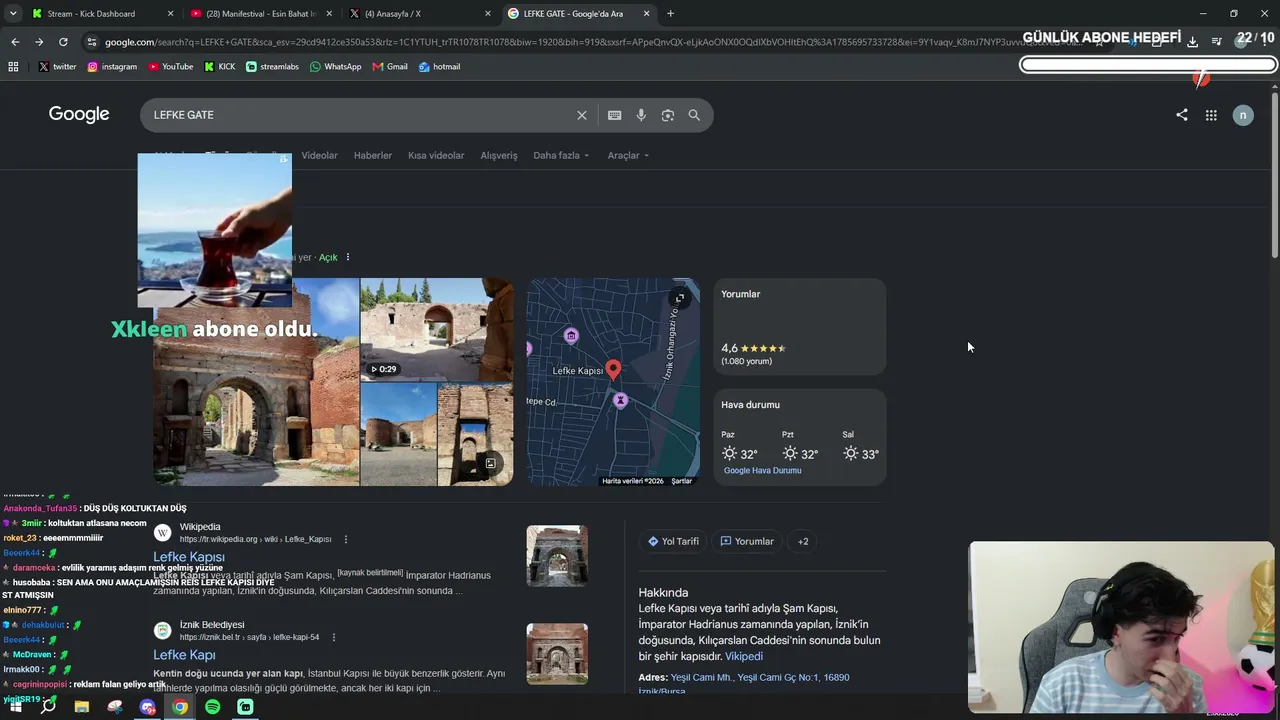The height and width of the screenshot is (720, 1280).
Task: Expand the Daha fazla dropdown
Action: click(x=561, y=156)
